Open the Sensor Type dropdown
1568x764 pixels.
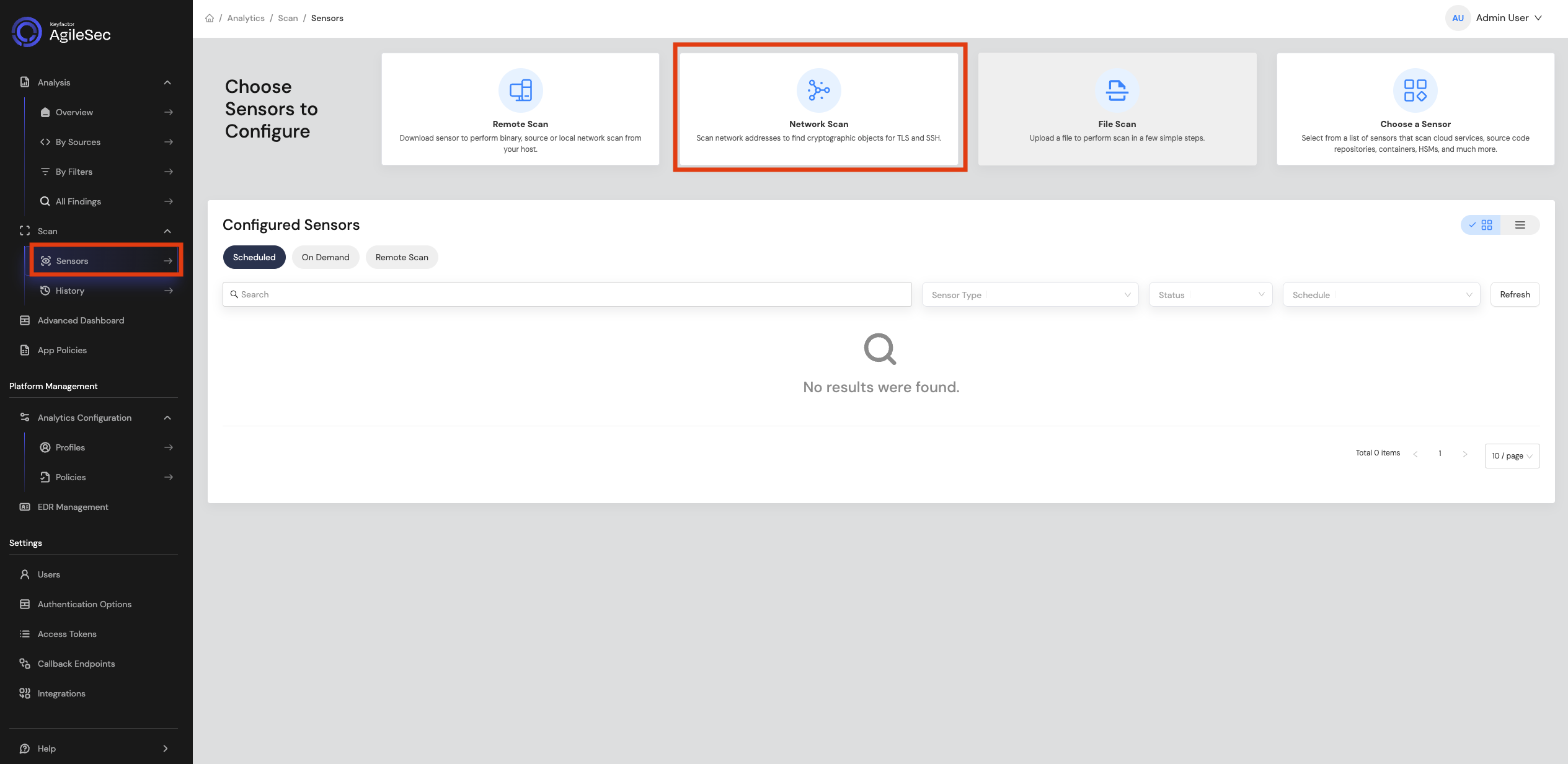coord(1030,295)
